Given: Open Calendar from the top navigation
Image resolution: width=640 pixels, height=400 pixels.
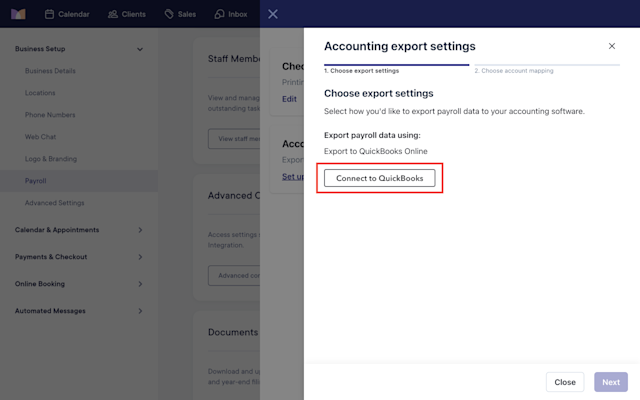Looking at the screenshot, I should coord(67,14).
